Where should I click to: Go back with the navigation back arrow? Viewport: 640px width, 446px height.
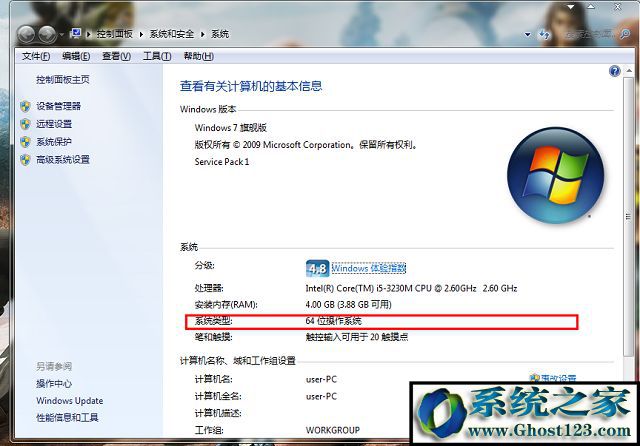(x=27, y=34)
